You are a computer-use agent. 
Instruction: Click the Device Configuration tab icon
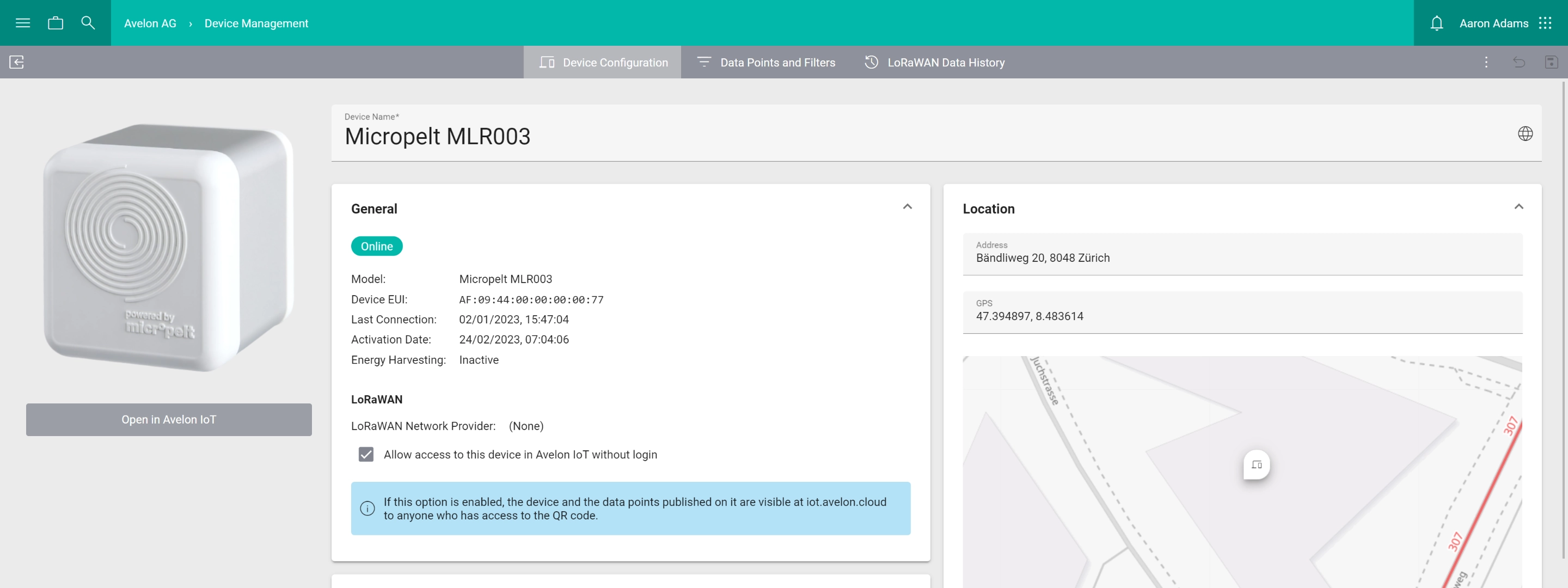pos(547,62)
